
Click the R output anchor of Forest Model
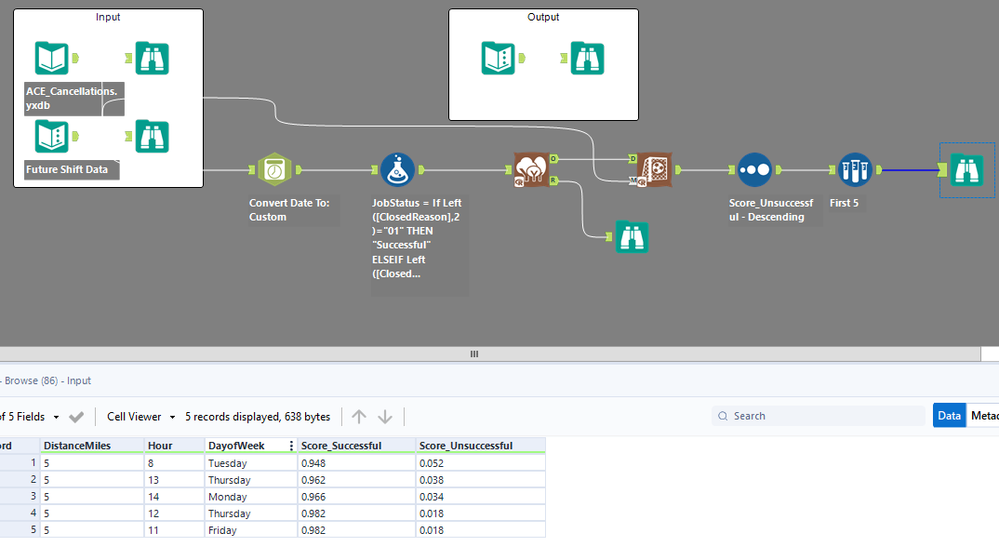tap(554, 181)
